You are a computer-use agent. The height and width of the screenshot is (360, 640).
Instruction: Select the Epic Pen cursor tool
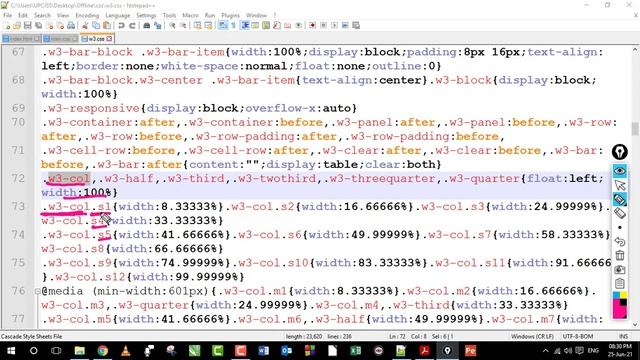pyautogui.click(x=620, y=185)
